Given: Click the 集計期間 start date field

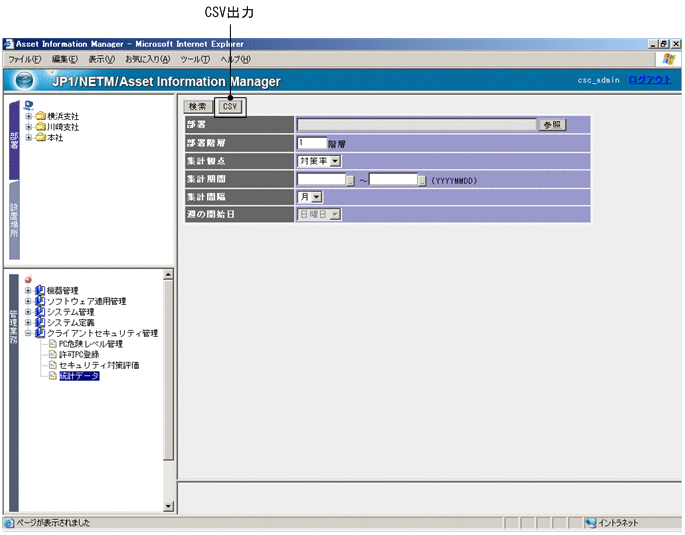Looking at the screenshot, I should click(322, 179).
